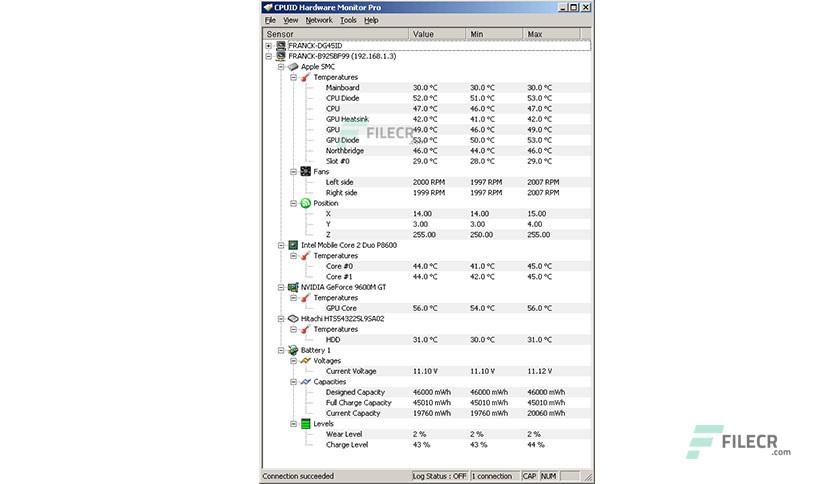Click the green Position icon
The width and height of the screenshot is (836, 484).
tap(306, 203)
